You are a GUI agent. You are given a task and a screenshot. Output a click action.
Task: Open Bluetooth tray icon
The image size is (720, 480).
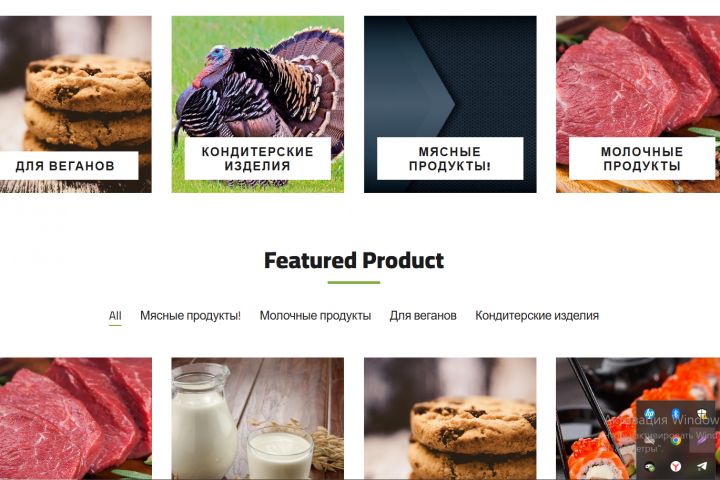pos(675,413)
